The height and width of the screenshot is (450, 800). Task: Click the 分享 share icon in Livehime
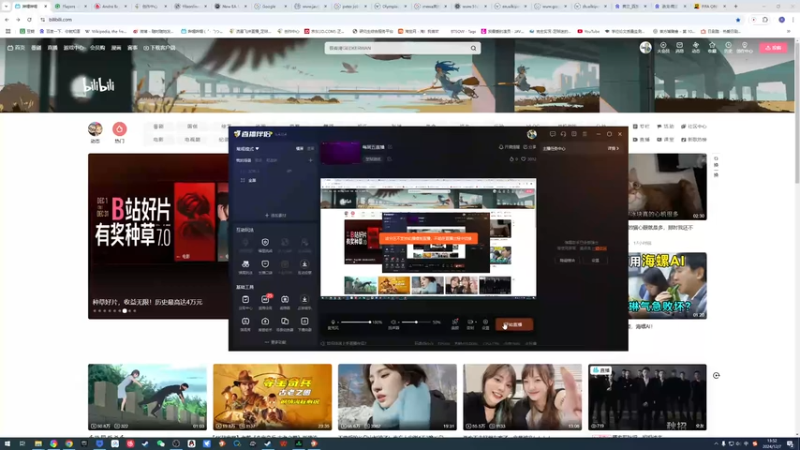tap(530, 147)
